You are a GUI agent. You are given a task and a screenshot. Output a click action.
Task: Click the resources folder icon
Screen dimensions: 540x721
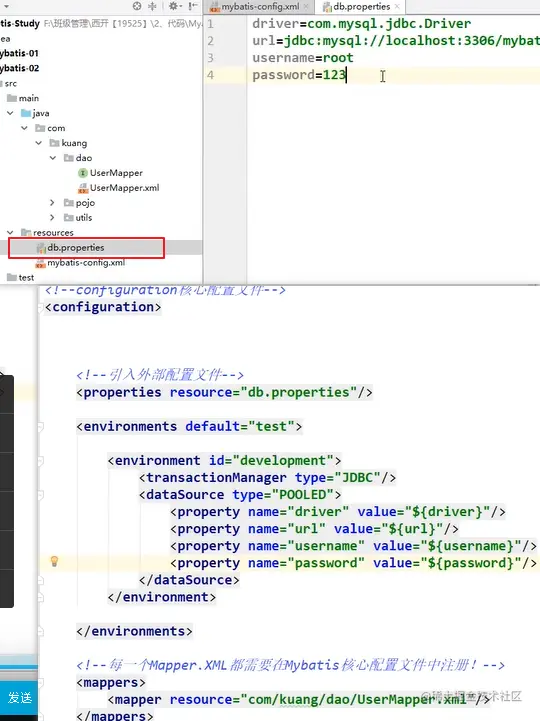(x=26, y=233)
